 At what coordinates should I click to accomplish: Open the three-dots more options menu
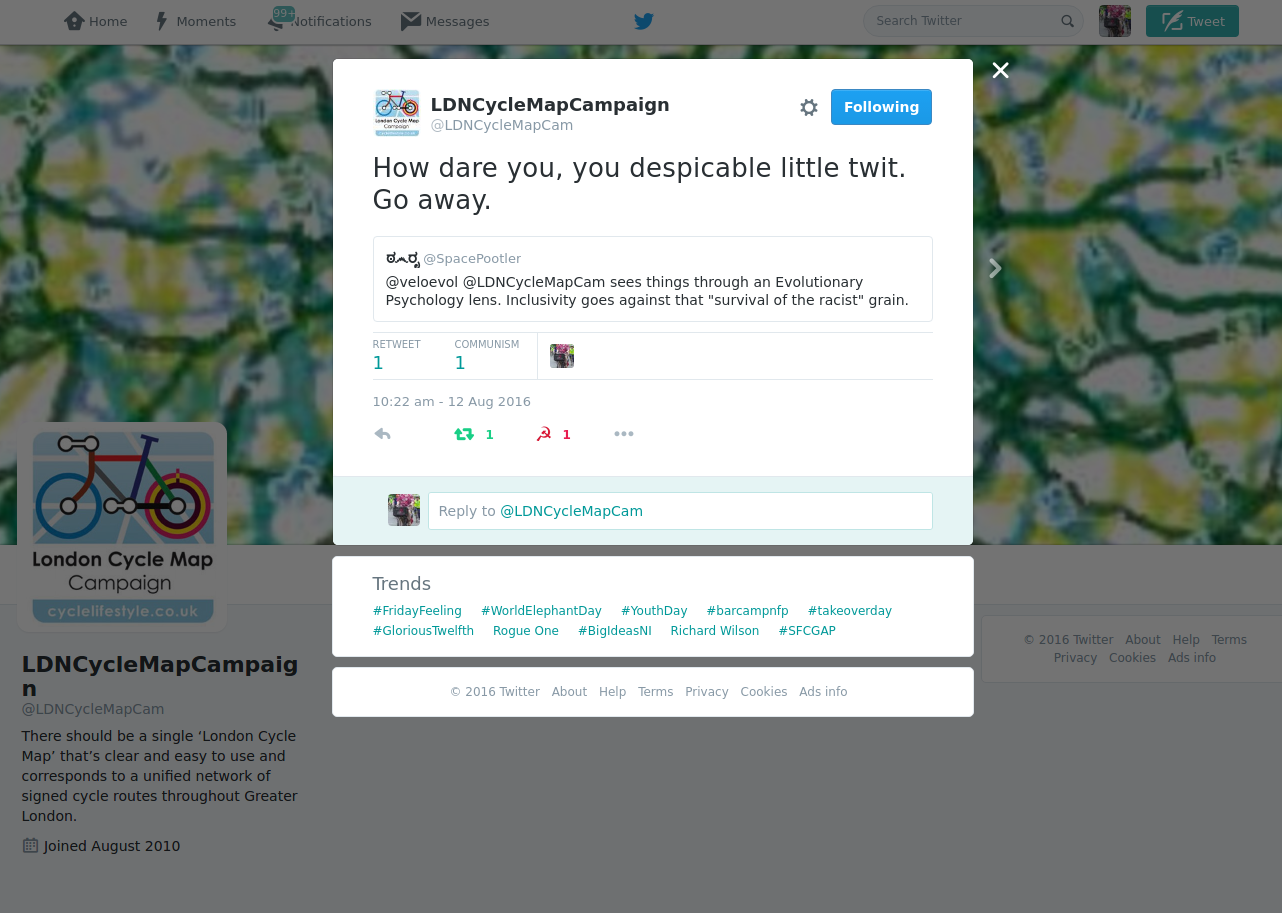[x=624, y=434]
